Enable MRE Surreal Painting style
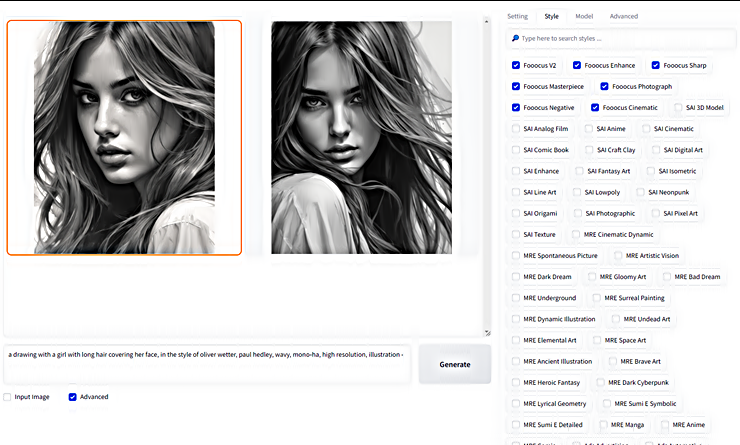 tap(597, 298)
